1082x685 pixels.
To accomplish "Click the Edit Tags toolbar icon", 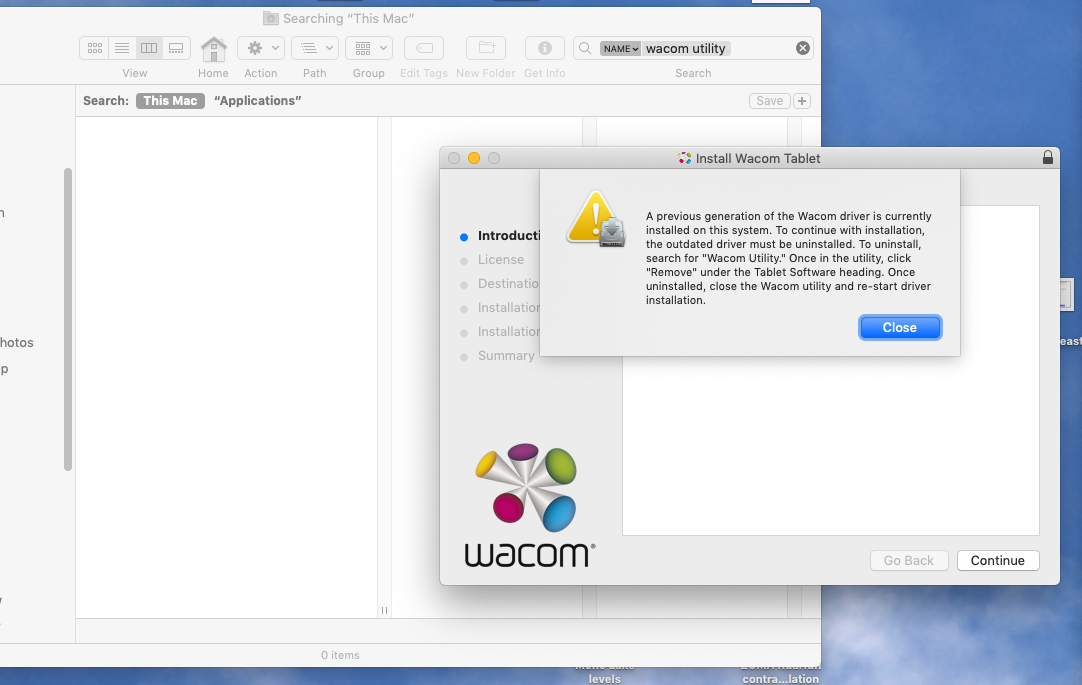I will [424, 48].
